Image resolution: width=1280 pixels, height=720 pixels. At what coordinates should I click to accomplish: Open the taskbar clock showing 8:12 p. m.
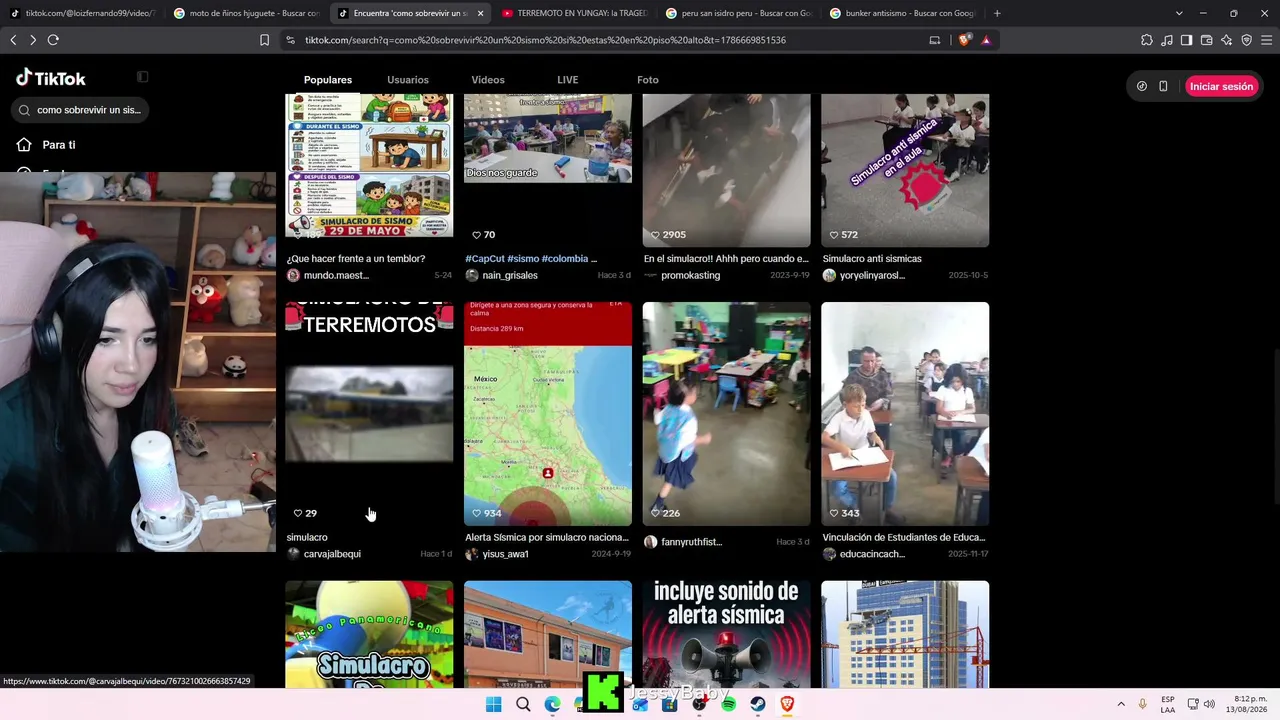pyautogui.click(x=1245, y=704)
